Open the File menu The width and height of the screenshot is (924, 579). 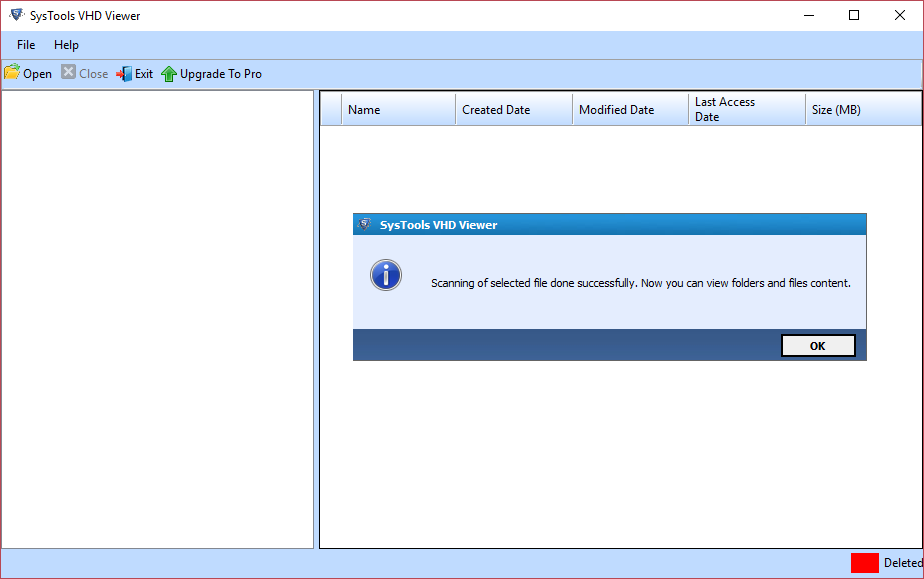(26, 45)
